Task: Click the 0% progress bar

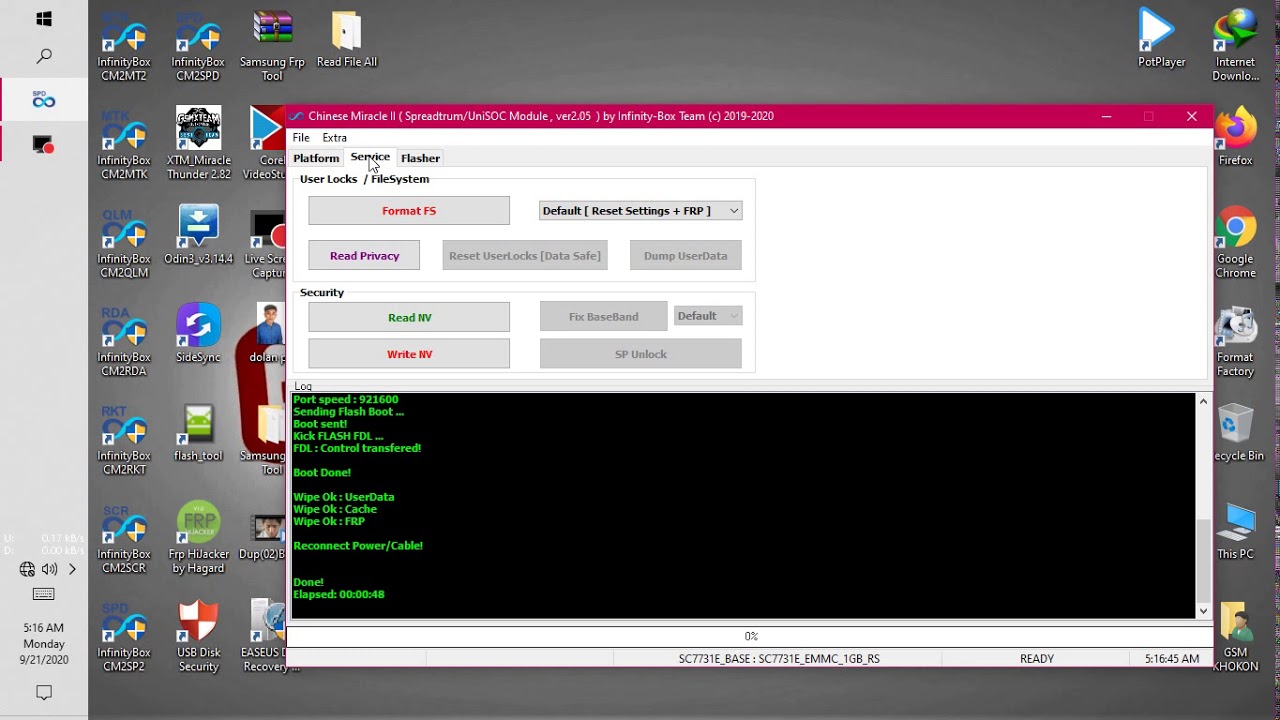Action: click(x=751, y=636)
